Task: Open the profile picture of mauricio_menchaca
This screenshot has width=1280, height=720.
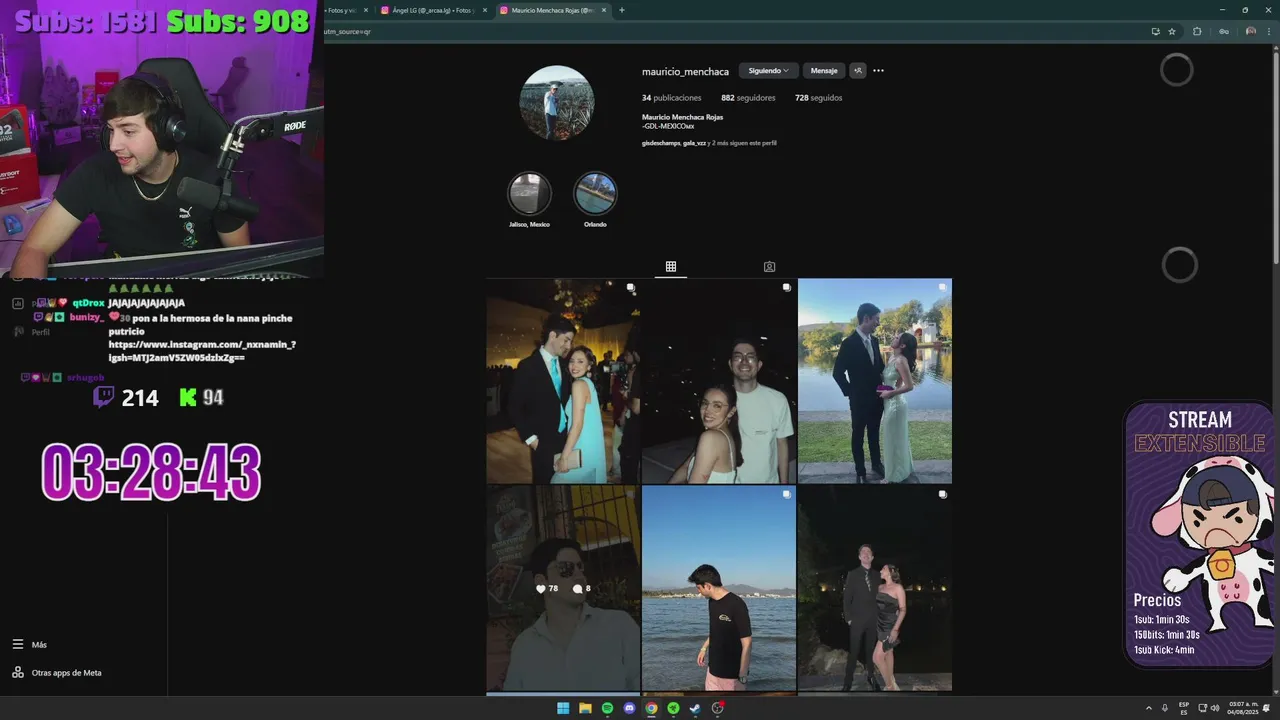Action: 557,103
